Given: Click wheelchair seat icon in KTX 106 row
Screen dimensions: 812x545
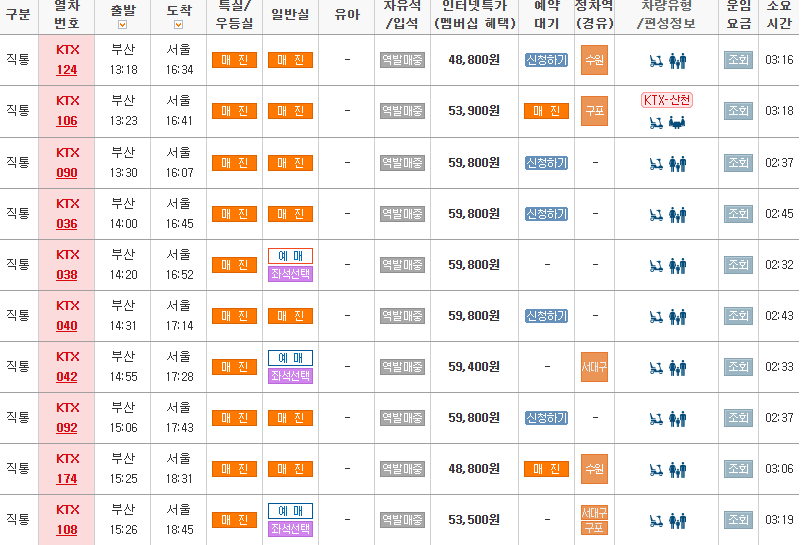Looking at the screenshot, I should pyautogui.click(x=656, y=123).
